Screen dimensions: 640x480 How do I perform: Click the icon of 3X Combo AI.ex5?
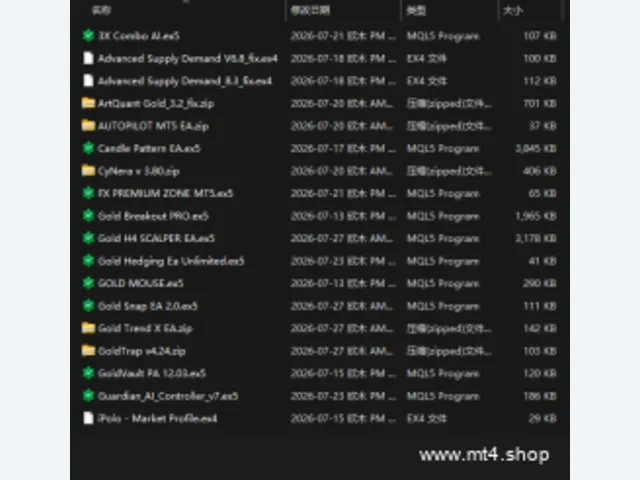88,36
